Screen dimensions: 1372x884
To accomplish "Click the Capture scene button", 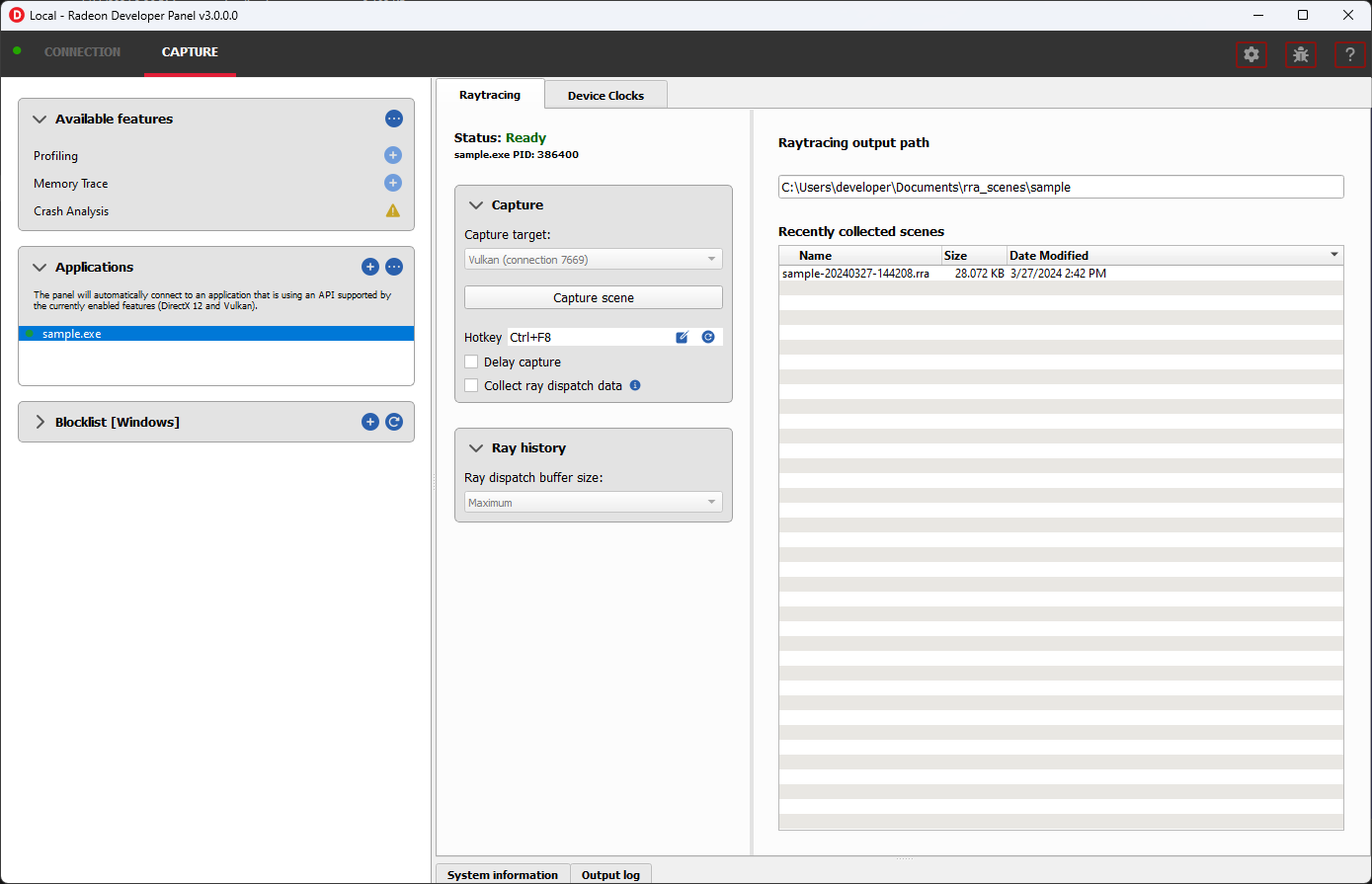I will click(593, 297).
